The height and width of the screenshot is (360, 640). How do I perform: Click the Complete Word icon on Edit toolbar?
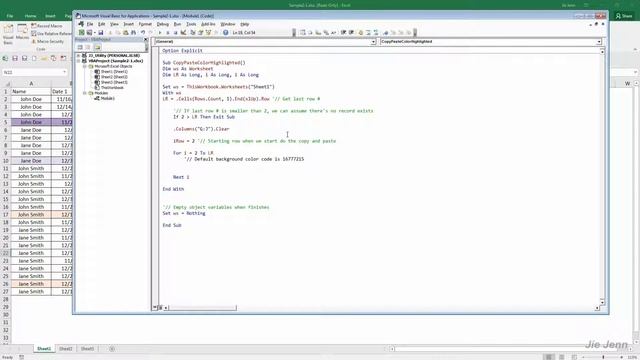pos(333,33)
